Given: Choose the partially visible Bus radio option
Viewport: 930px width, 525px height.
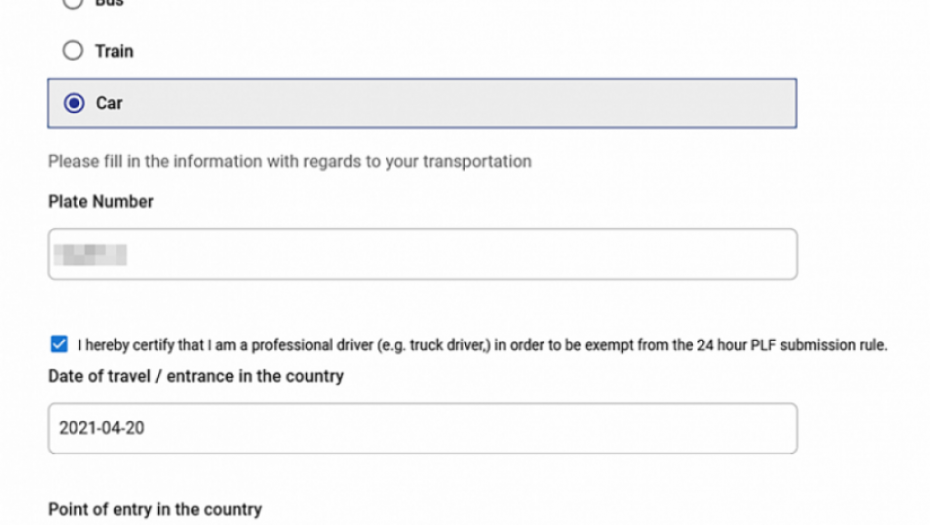Looking at the screenshot, I should [x=73, y=3].
